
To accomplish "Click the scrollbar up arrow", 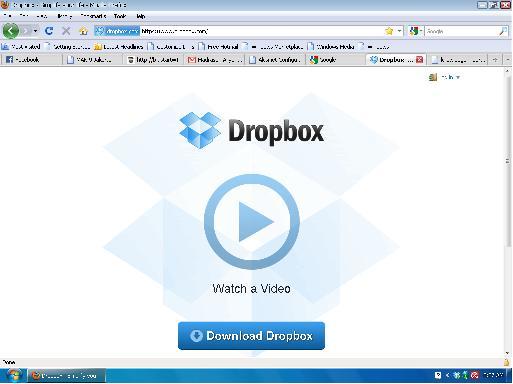I will pos(508,71).
